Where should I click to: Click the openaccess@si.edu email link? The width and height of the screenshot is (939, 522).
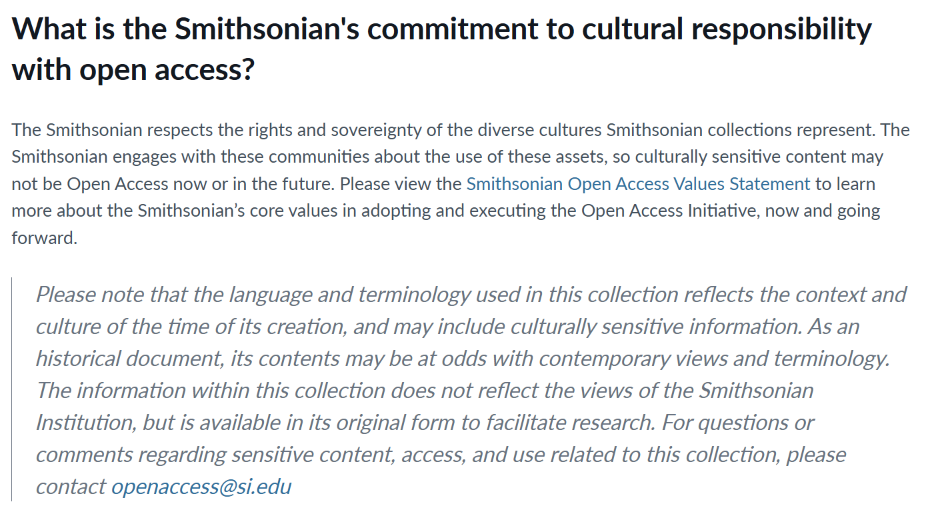tap(201, 487)
